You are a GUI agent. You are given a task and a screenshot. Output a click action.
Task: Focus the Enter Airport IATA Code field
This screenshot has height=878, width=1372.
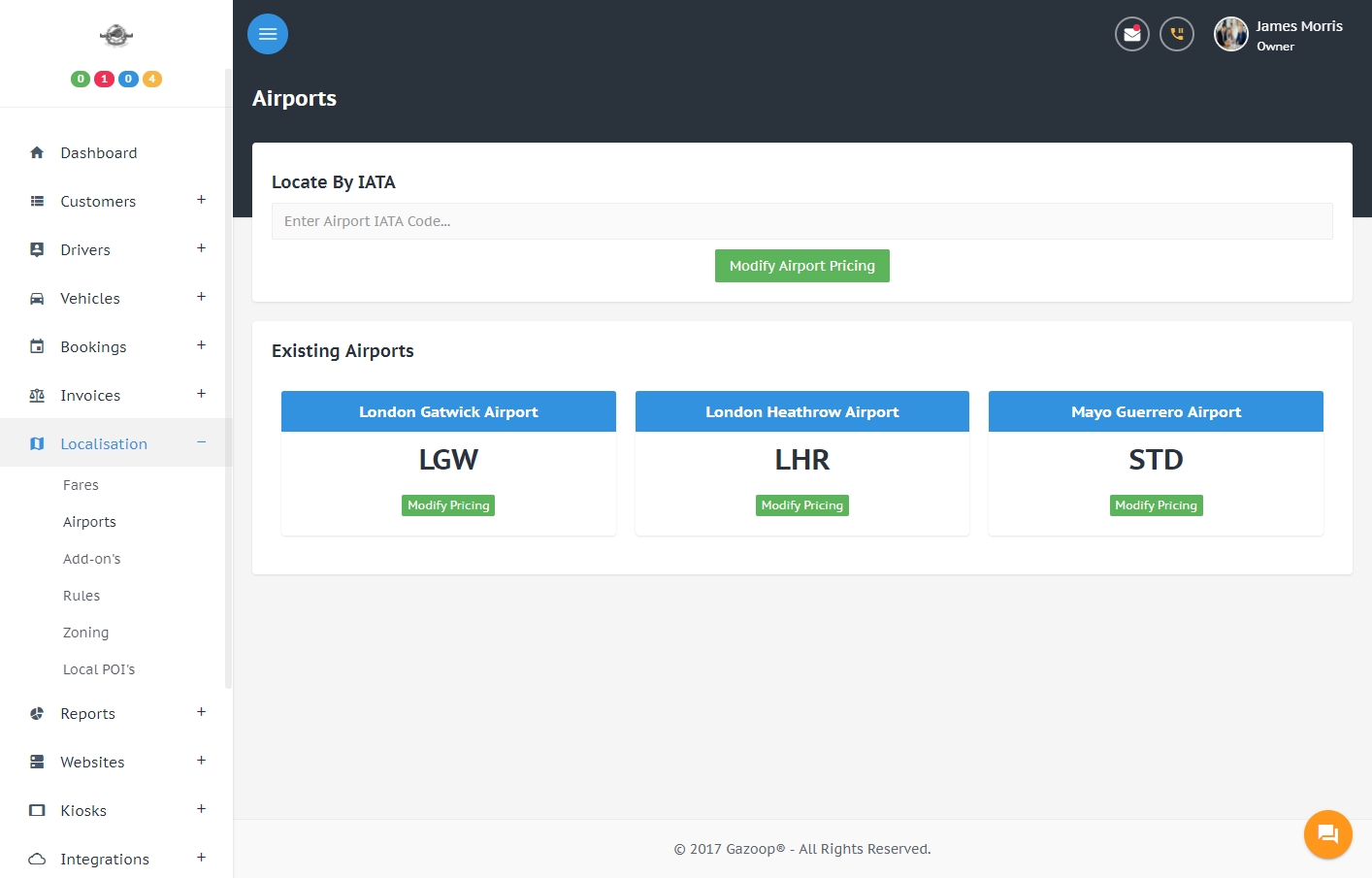point(802,221)
